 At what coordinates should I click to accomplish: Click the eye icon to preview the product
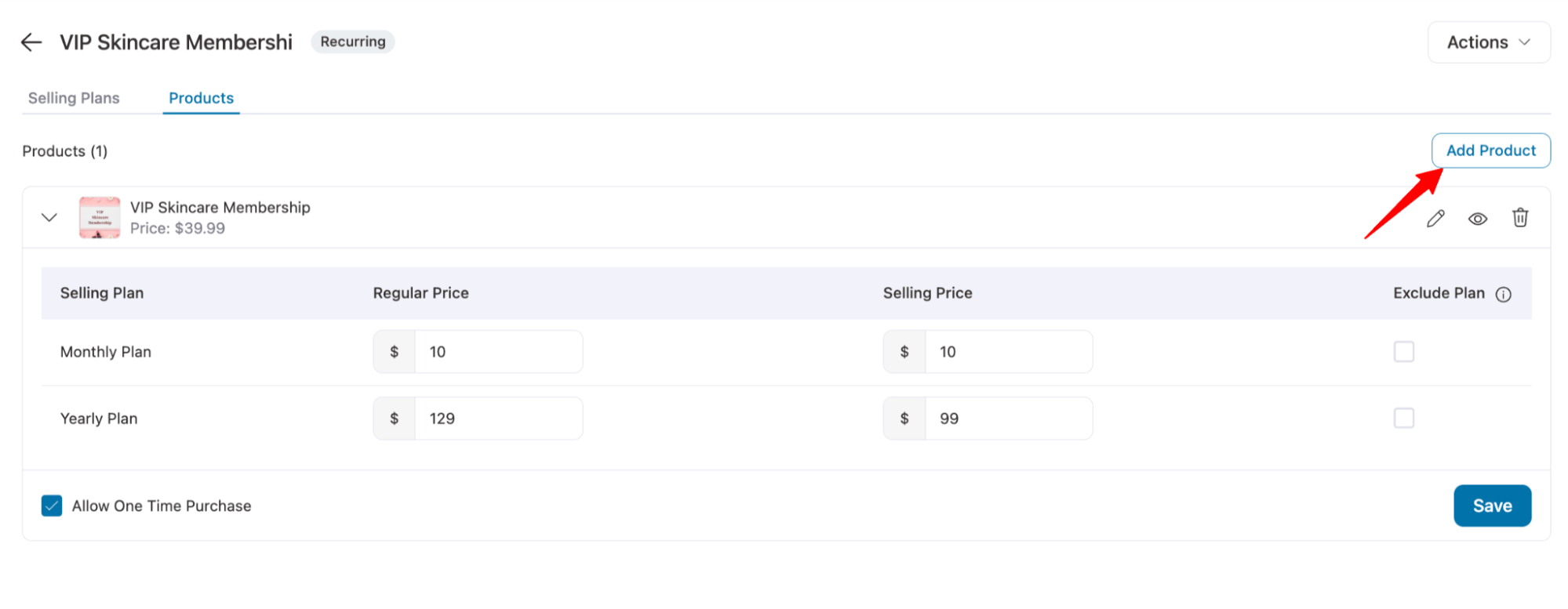[1478, 218]
